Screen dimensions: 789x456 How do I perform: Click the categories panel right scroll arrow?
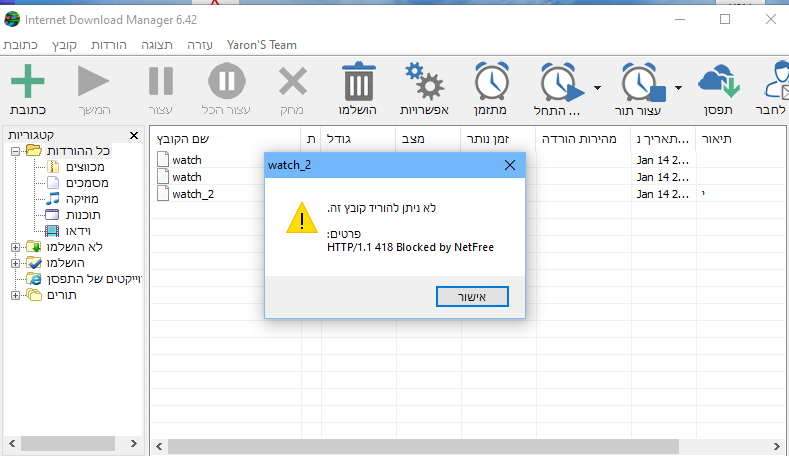pyautogui.click(x=134, y=443)
